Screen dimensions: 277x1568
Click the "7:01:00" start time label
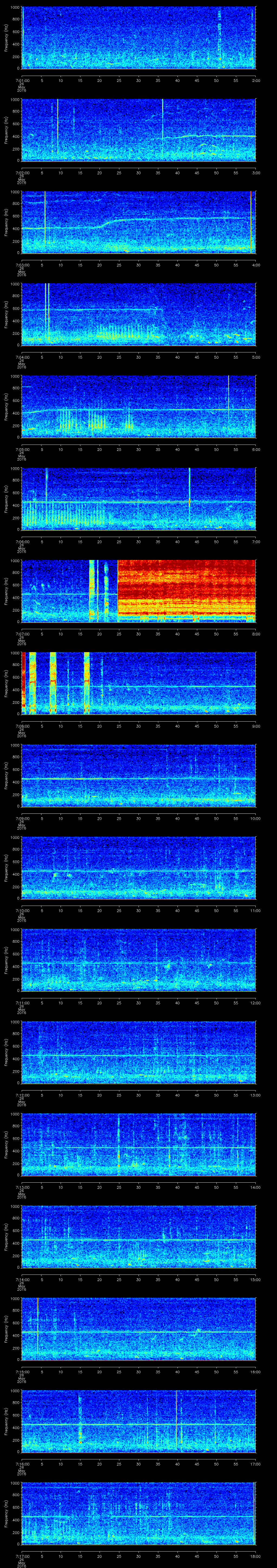point(22,80)
